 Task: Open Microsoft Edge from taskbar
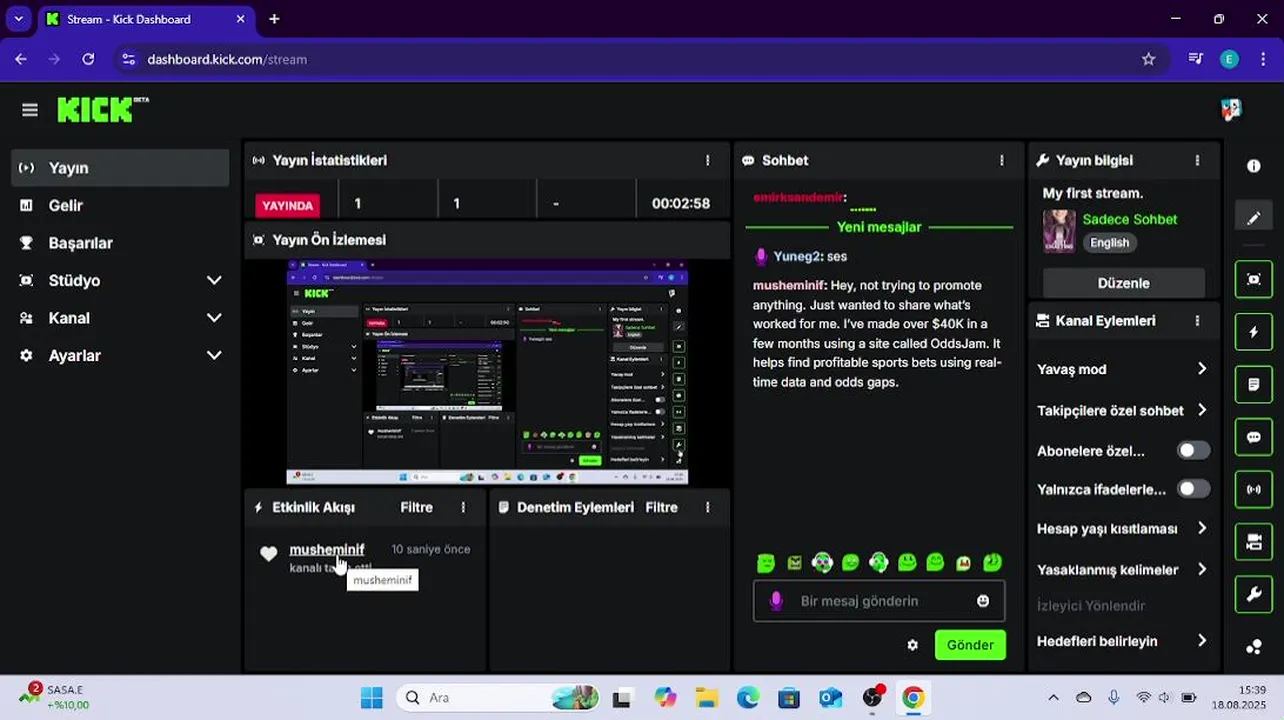(x=747, y=698)
